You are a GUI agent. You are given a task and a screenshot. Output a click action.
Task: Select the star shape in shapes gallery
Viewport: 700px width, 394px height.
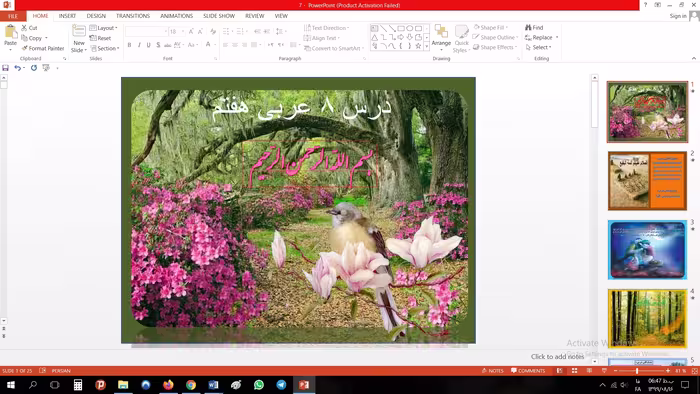(x=418, y=46)
